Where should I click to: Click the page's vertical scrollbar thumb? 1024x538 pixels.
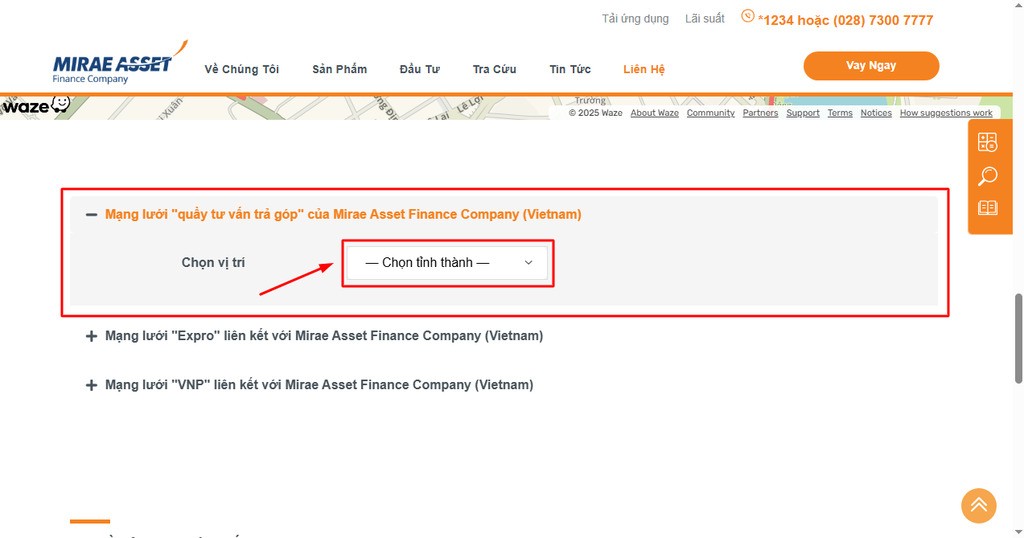pyautogui.click(x=1018, y=338)
